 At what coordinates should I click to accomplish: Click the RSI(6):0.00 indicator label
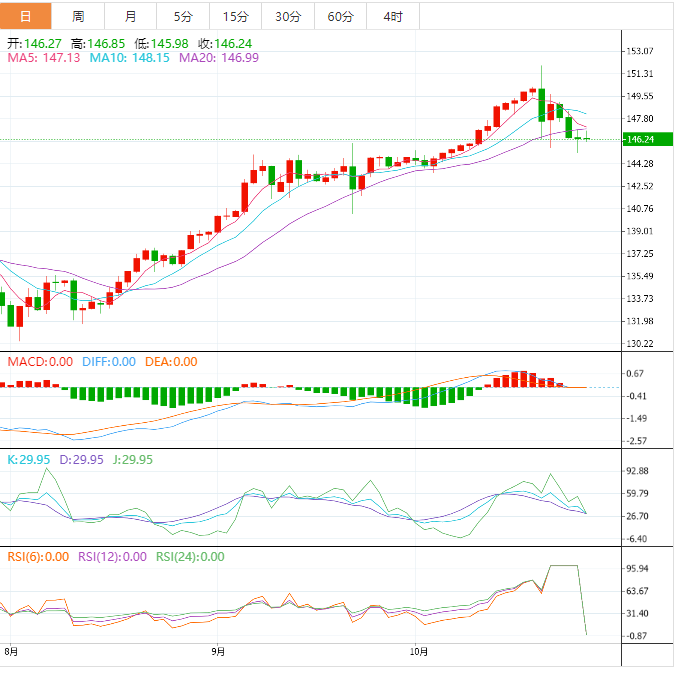pyautogui.click(x=41, y=557)
